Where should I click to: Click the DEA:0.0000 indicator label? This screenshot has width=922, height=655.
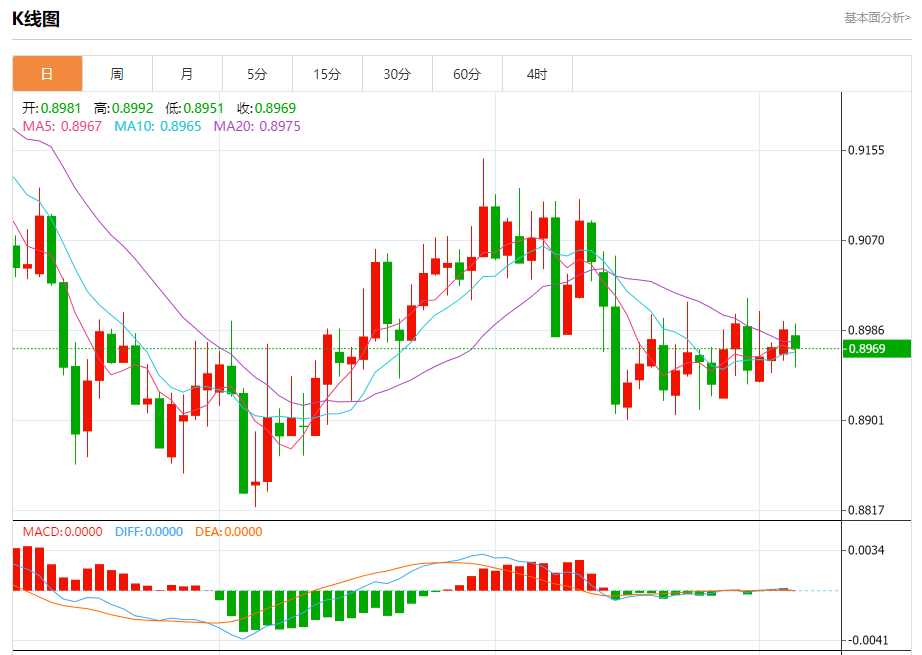point(229,532)
